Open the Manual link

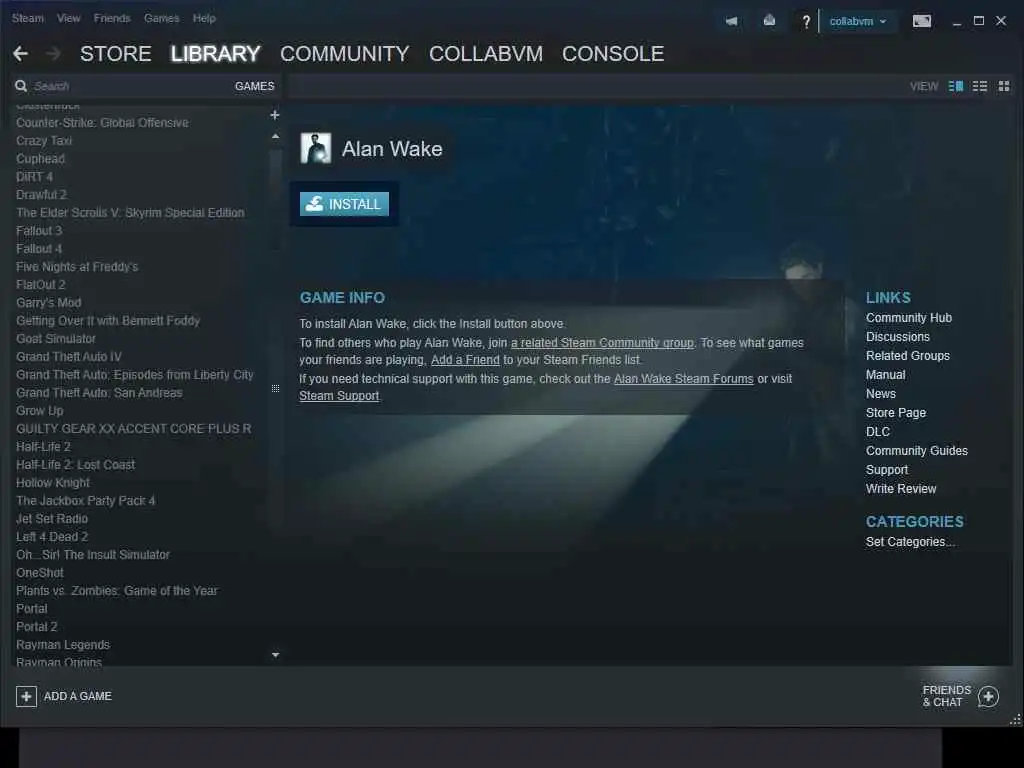[x=886, y=375]
